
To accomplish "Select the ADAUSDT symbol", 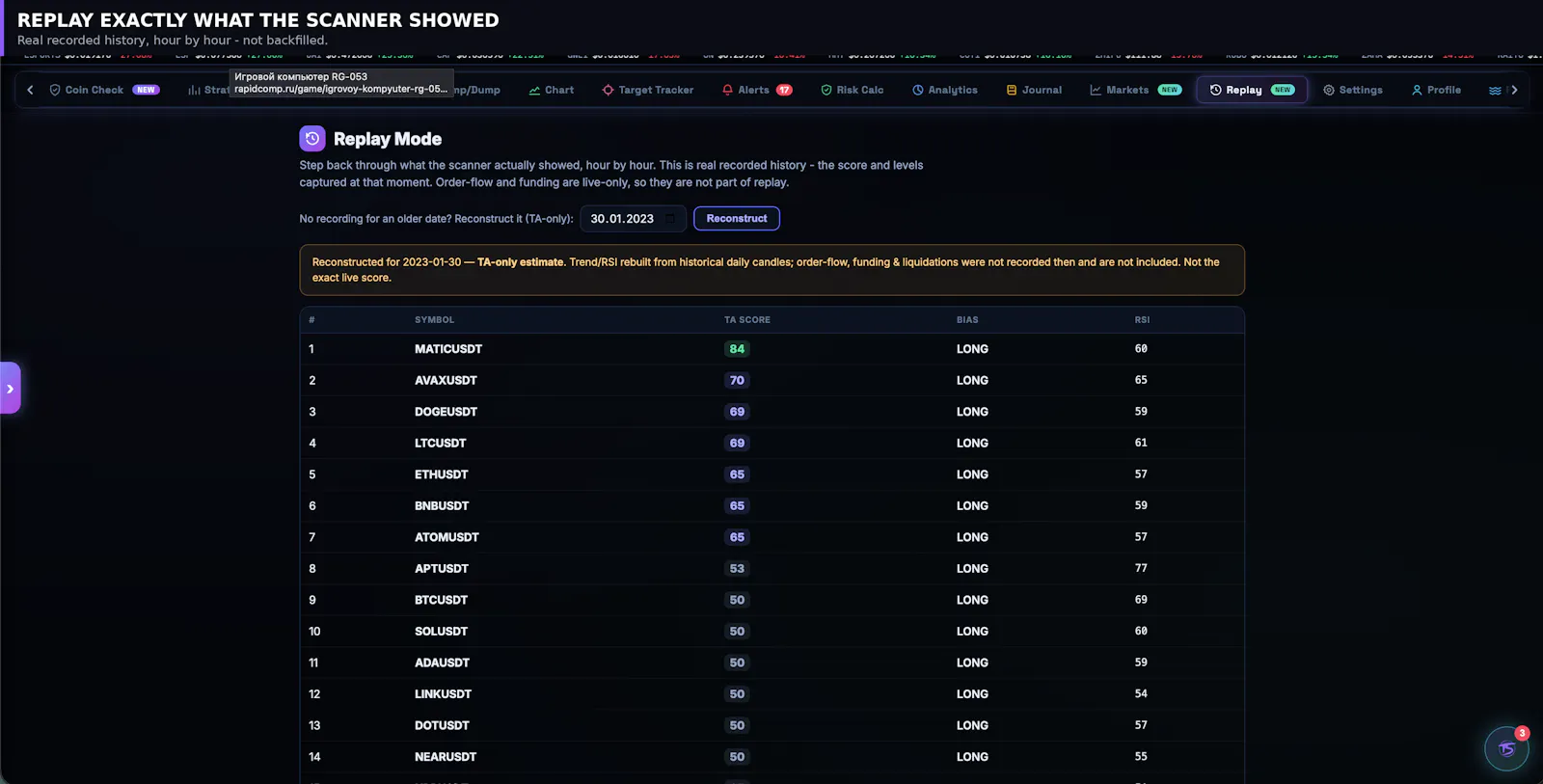I will click(x=442, y=662).
